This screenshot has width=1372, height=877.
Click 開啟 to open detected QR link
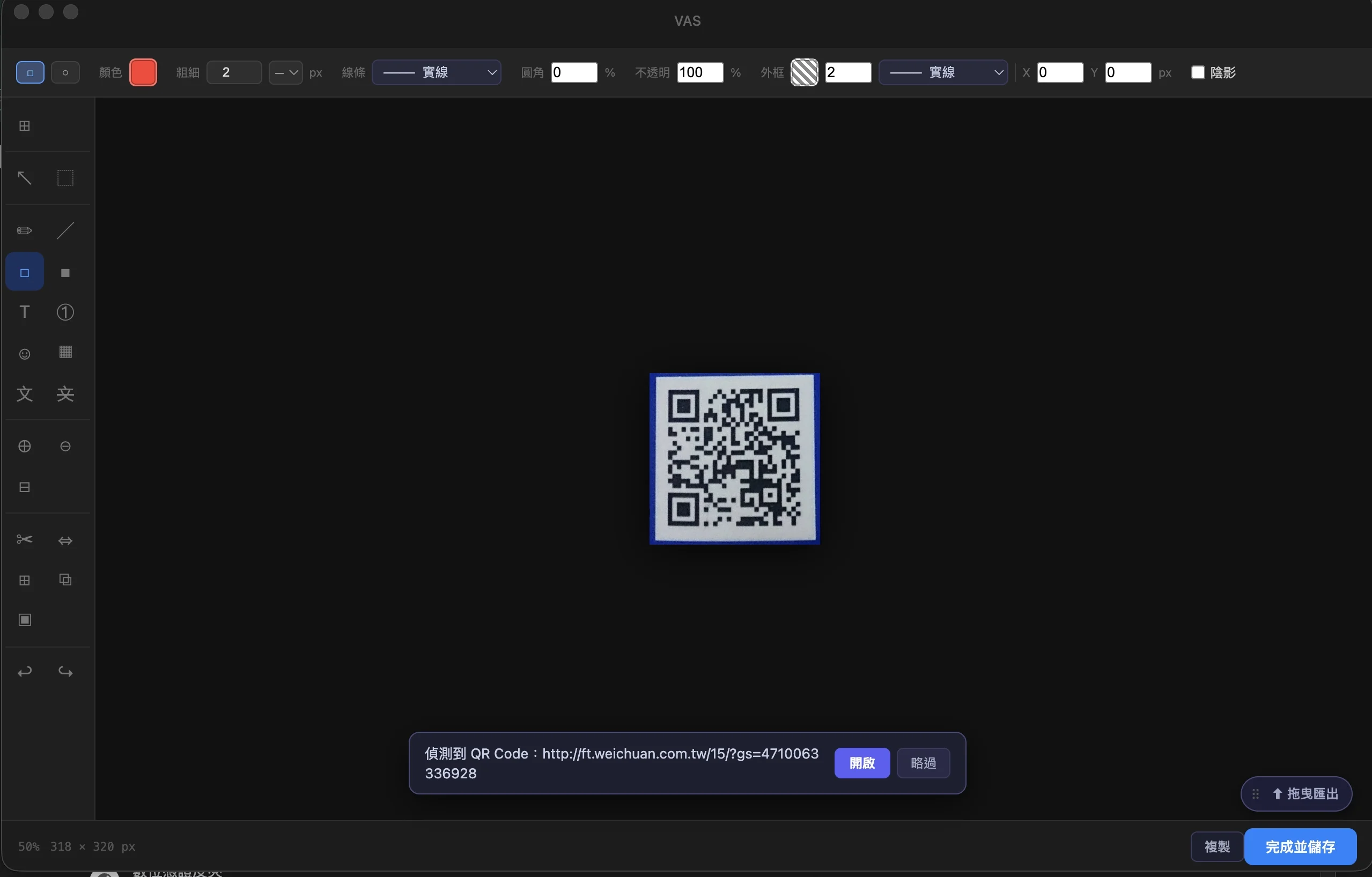861,763
